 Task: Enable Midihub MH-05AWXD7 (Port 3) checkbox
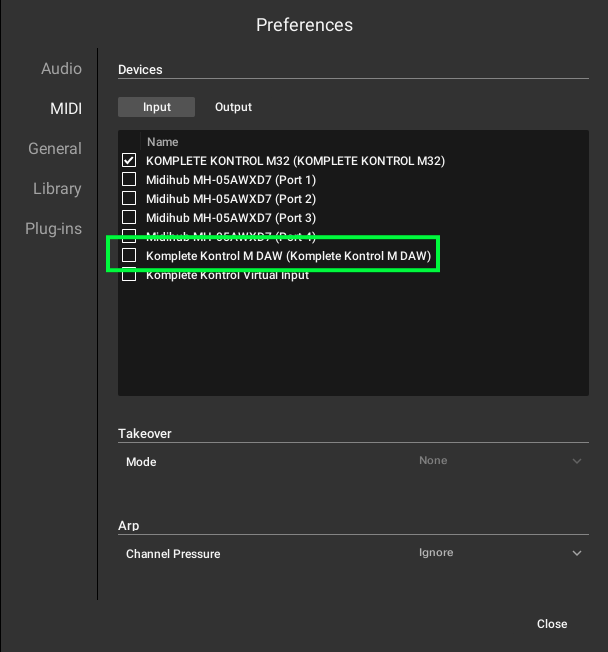coord(129,217)
